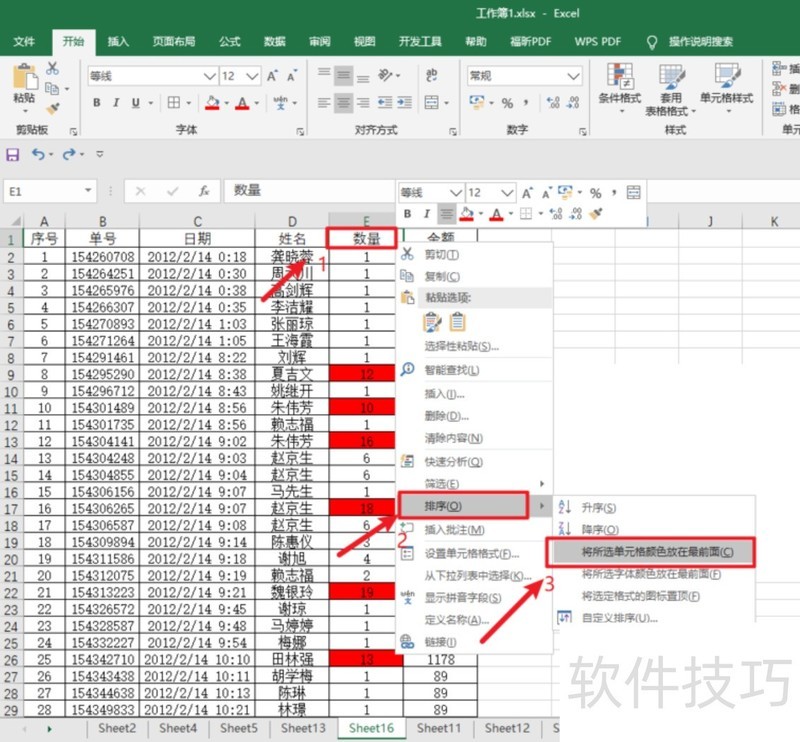
Task: Click the Save icon in quick access toolbar
Action: [x=13, y=154]
